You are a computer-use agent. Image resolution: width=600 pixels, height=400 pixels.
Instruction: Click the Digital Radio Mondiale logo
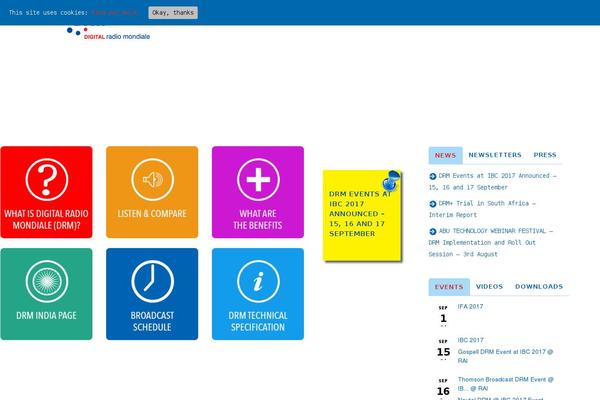tap(109, 32)
